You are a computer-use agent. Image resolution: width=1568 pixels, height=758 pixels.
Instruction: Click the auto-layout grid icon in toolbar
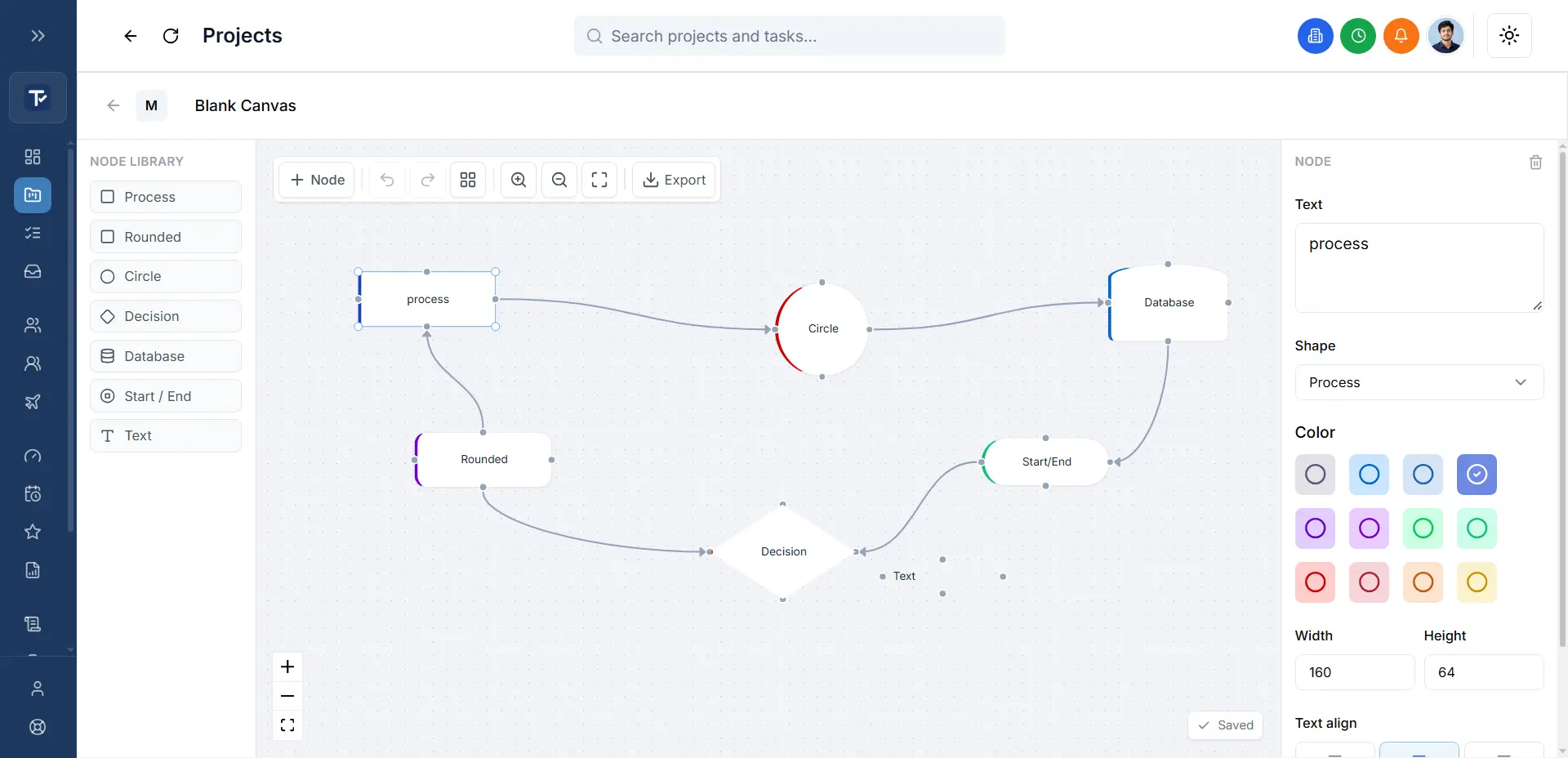468,180
